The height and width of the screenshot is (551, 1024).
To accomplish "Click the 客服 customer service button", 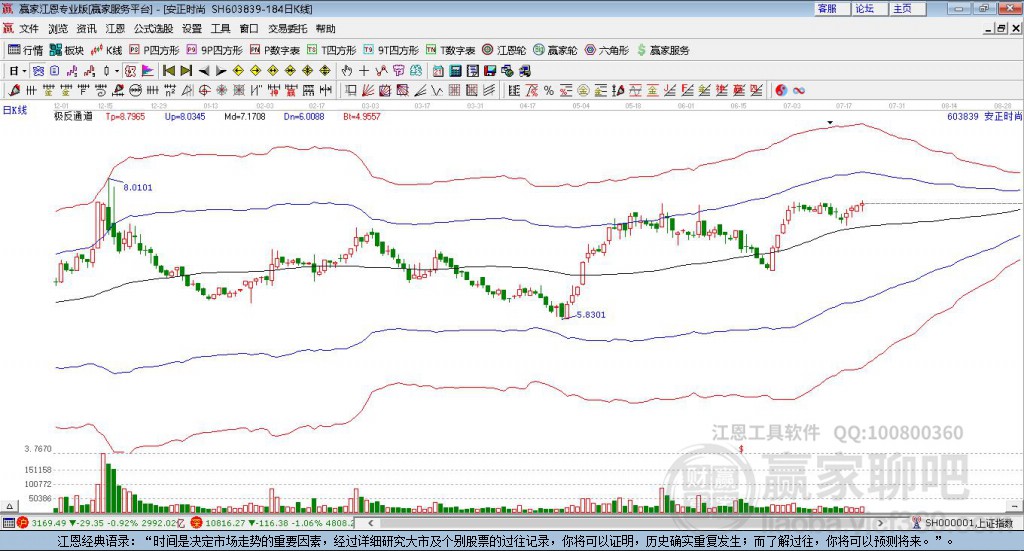I will (x=831, y=8).
